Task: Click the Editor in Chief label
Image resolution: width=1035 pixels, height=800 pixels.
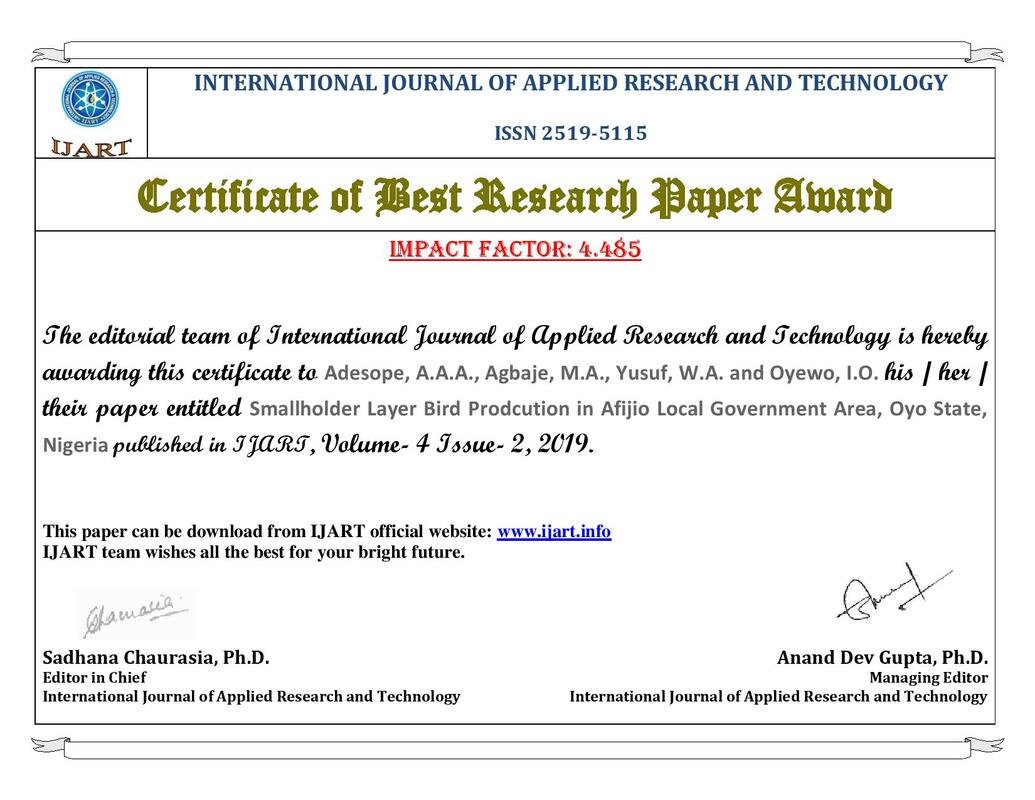Action: point(94,677)
